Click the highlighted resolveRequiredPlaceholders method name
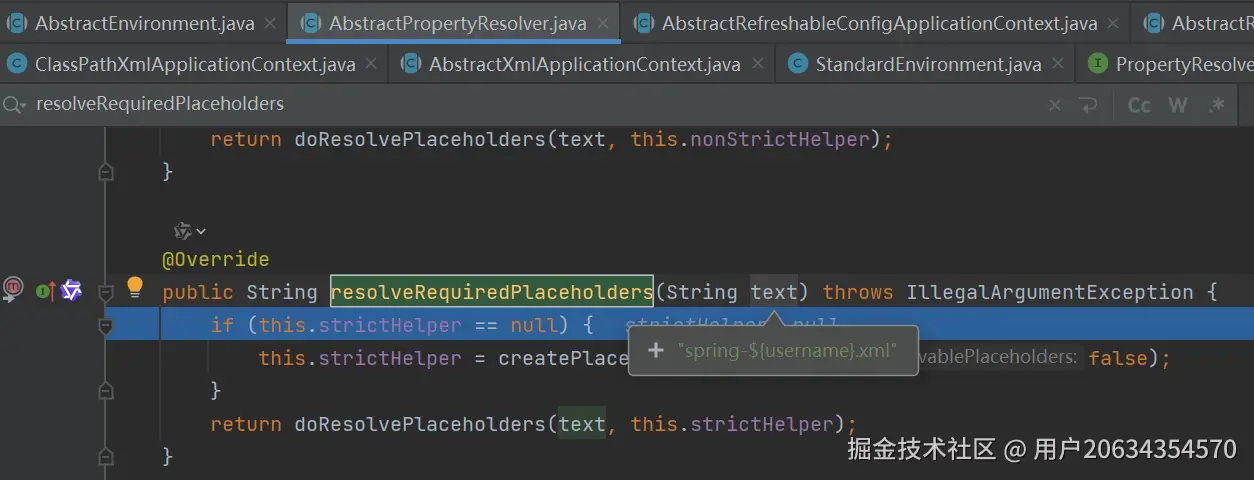Image resolution: width=1254 pixels, height=480 pixels. click(492, 292)
